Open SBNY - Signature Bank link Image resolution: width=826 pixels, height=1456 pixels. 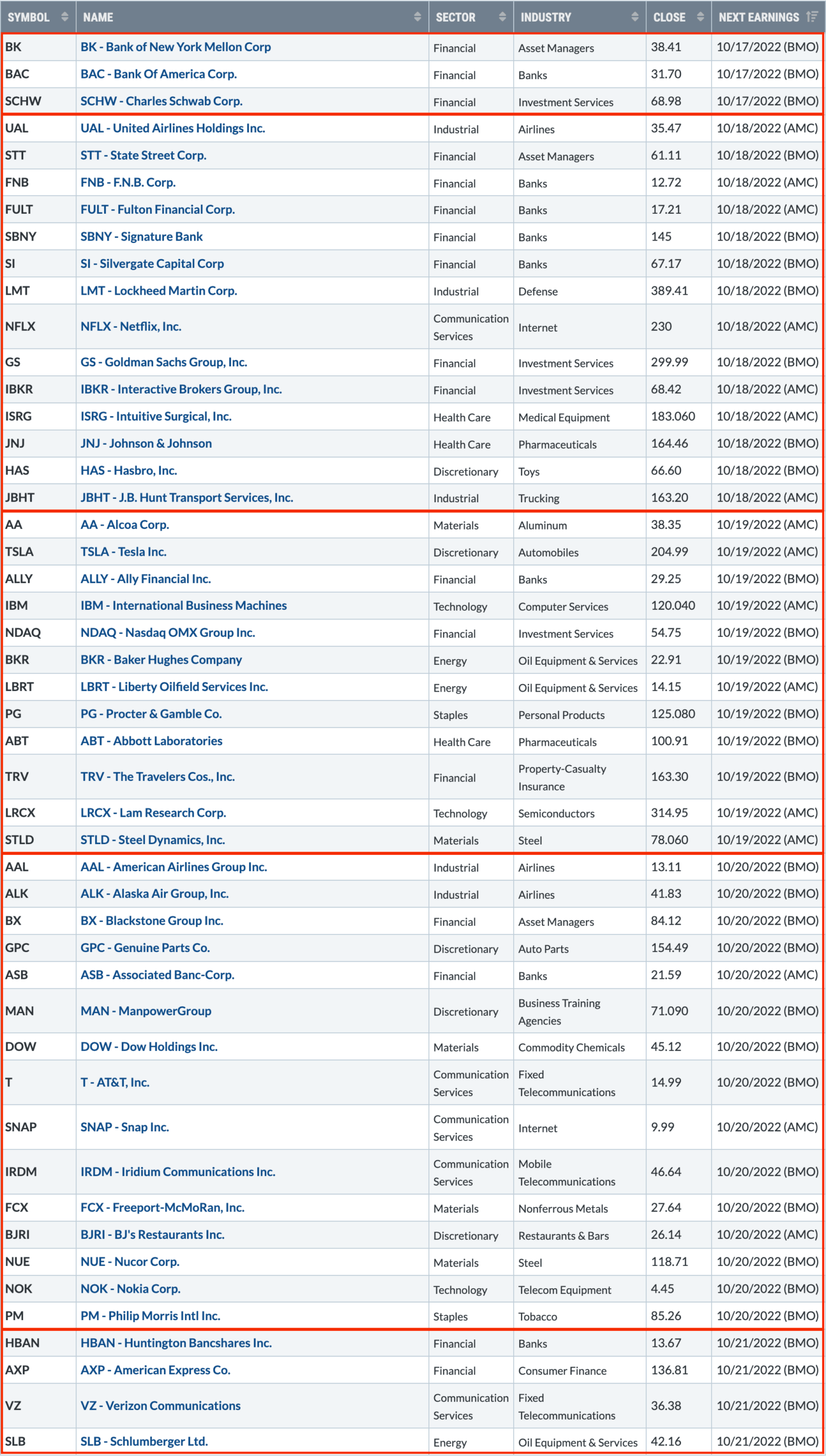(142, 237)
